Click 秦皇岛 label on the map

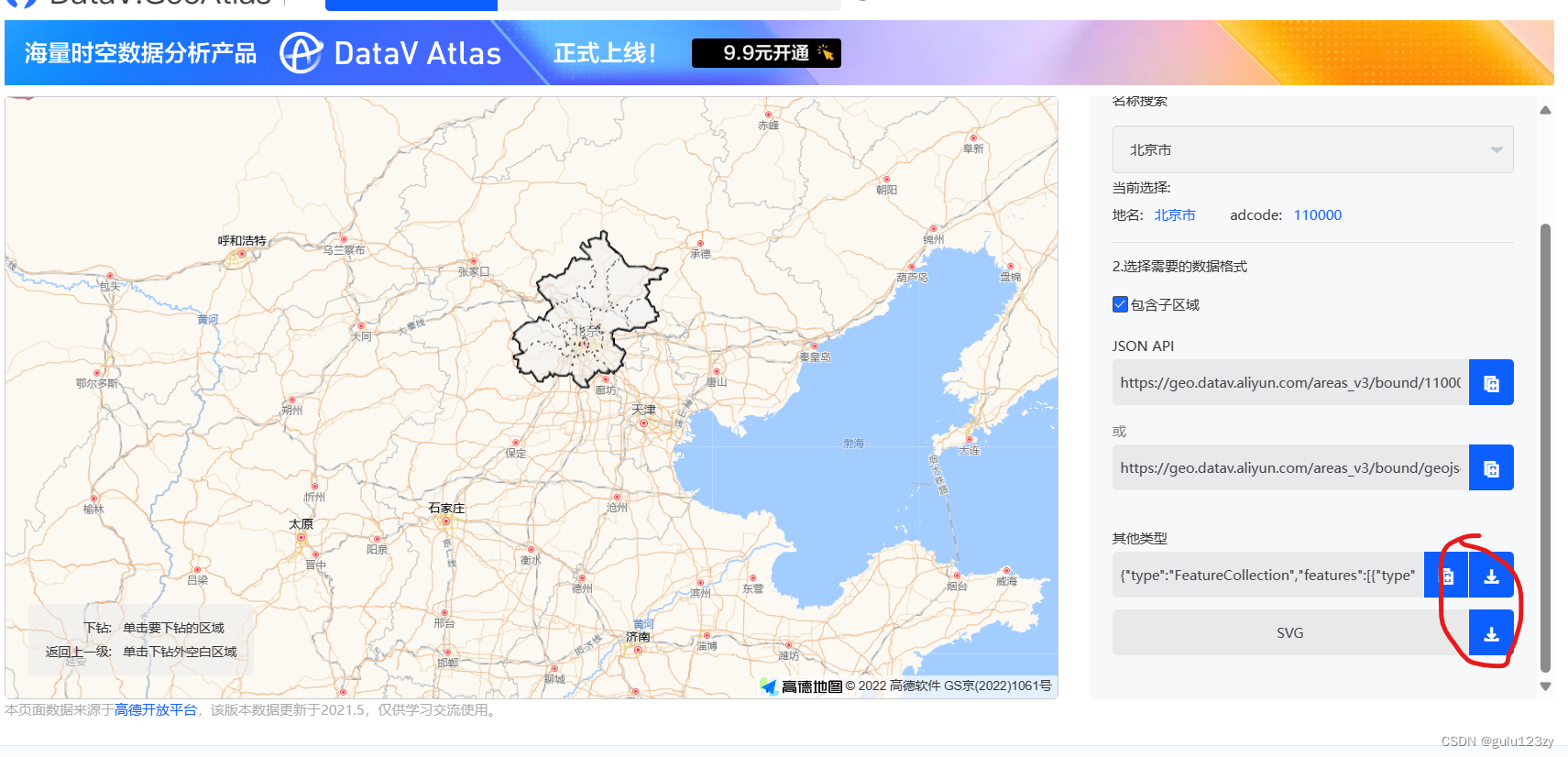[815, 357]
